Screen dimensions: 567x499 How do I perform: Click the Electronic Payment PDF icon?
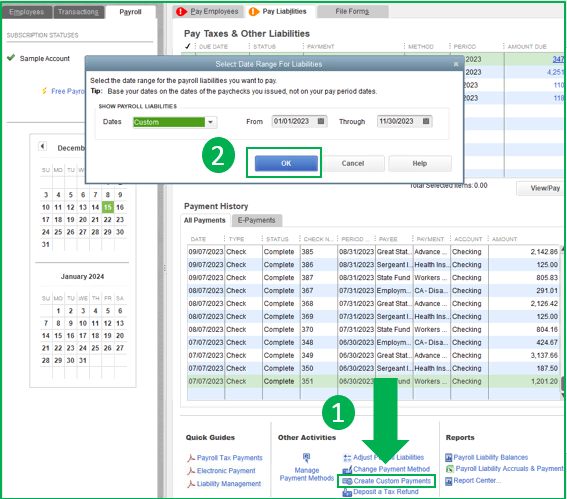coord(191,471)
